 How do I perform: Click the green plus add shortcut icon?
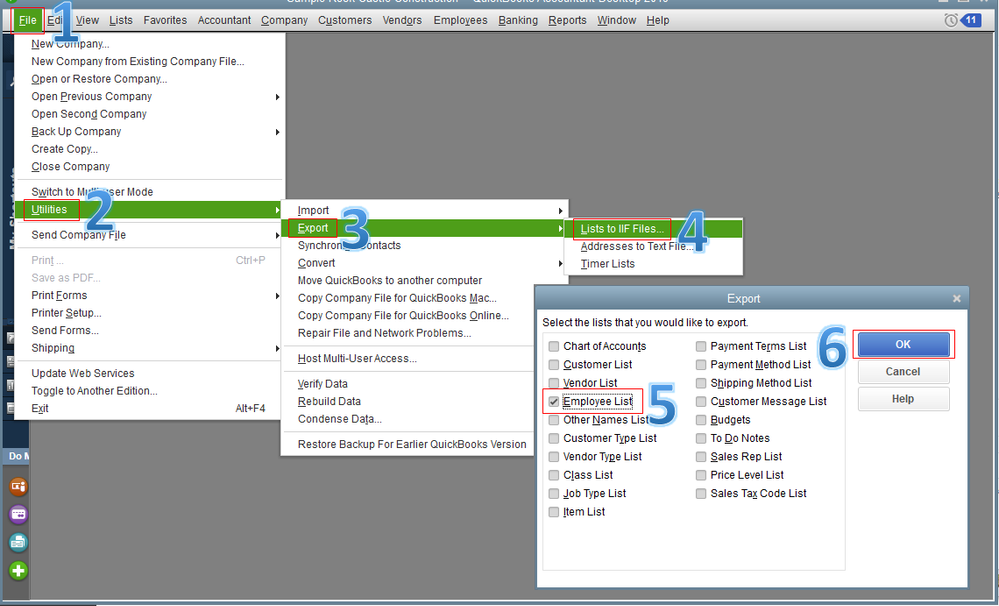[x=18, y=570]
